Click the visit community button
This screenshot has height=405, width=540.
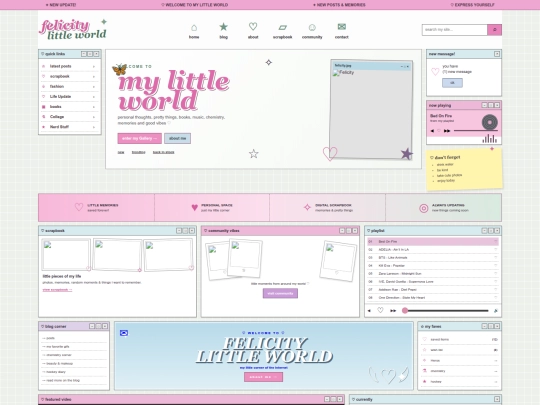pyautogui.click(x=280, y=293)
